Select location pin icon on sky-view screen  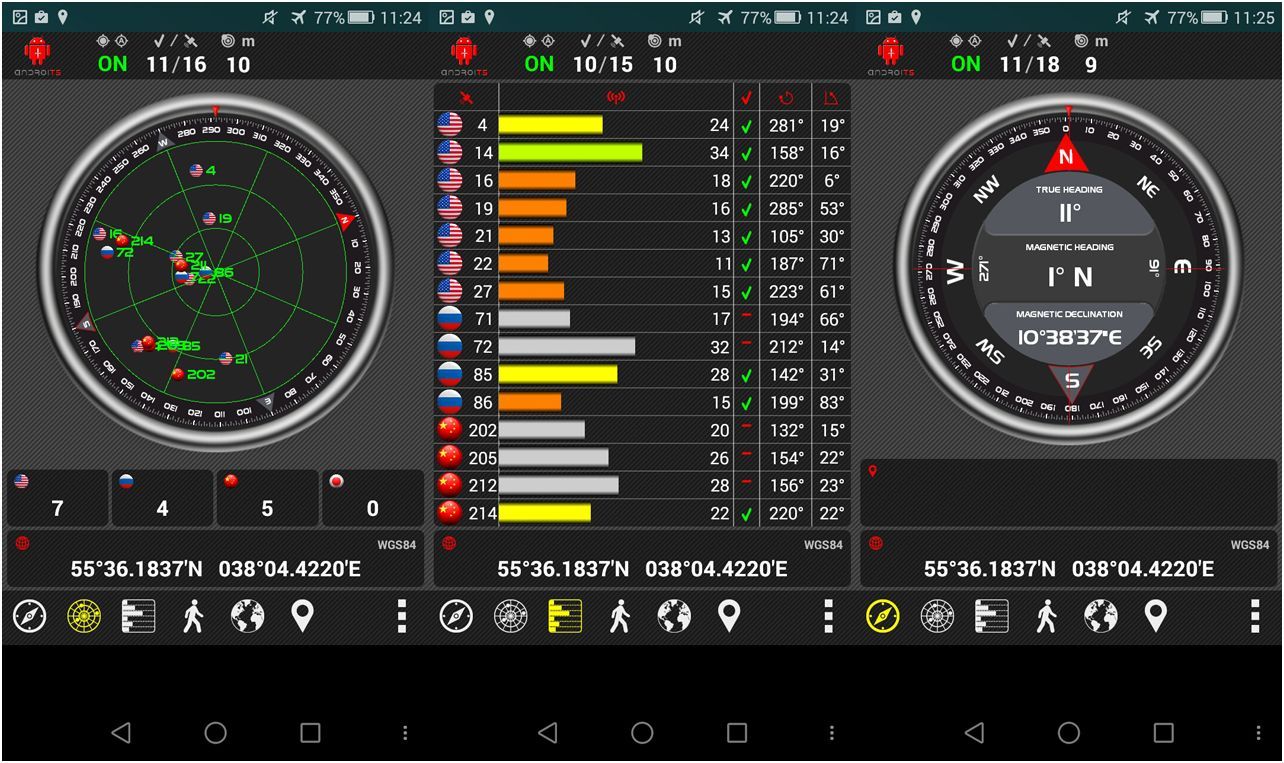302,617
